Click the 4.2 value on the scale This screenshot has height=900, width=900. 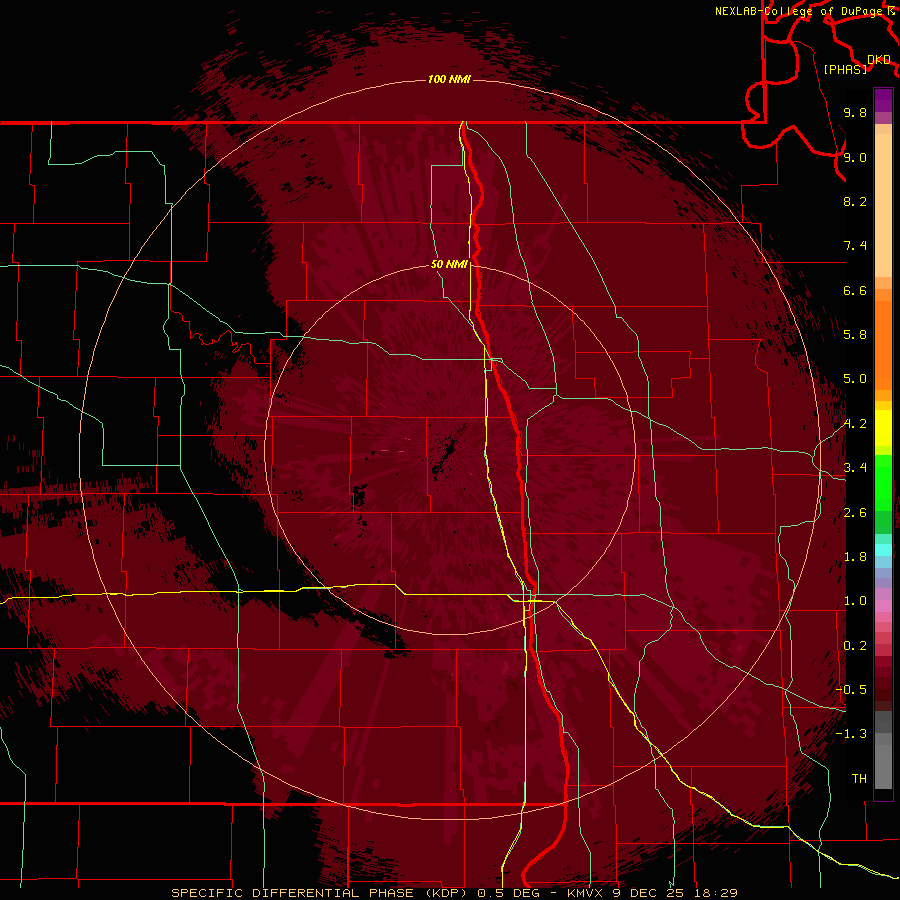tap(855, 424)
